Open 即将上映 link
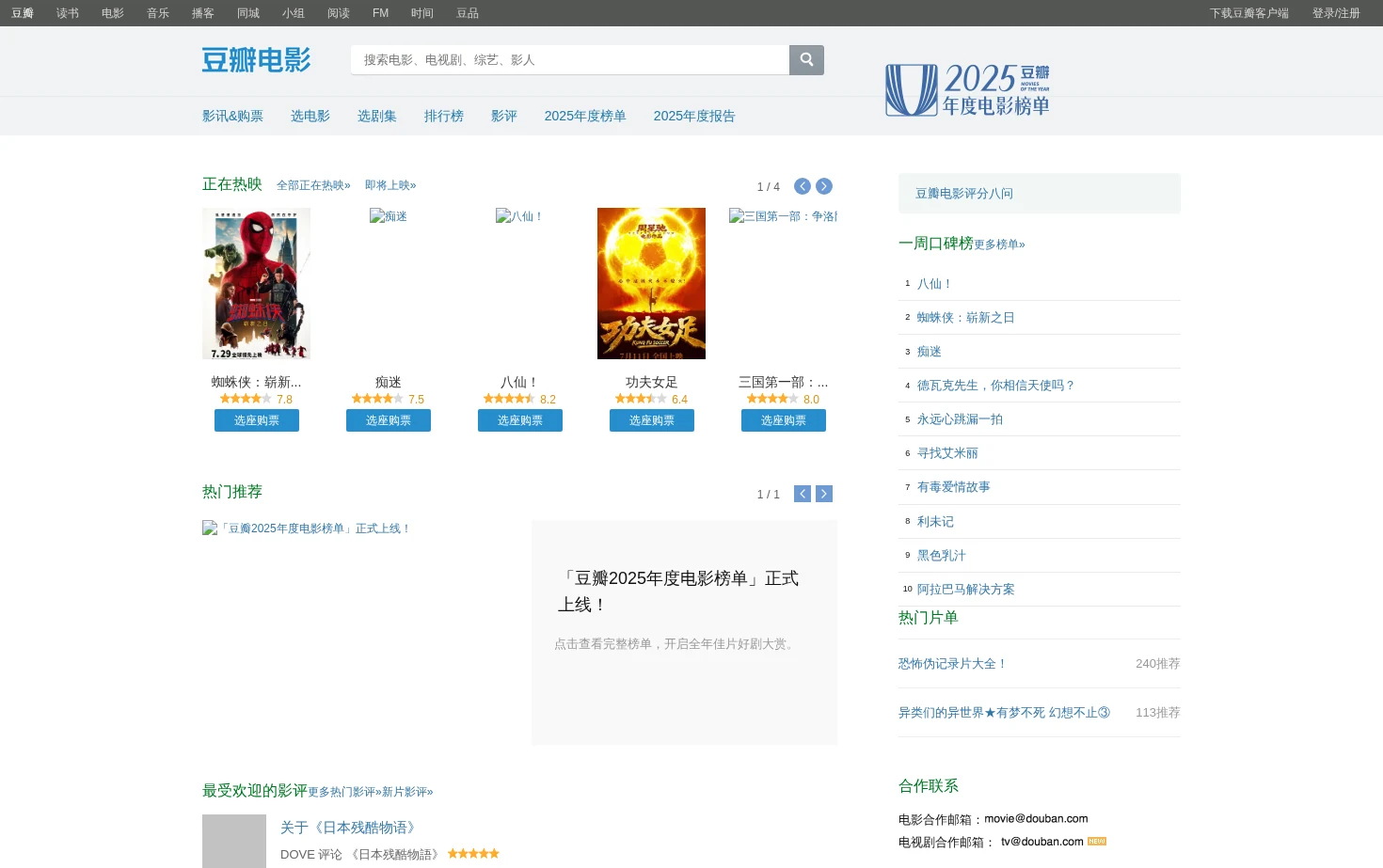1383x868 pixels. pyautogui.click(x=390, y=185)
